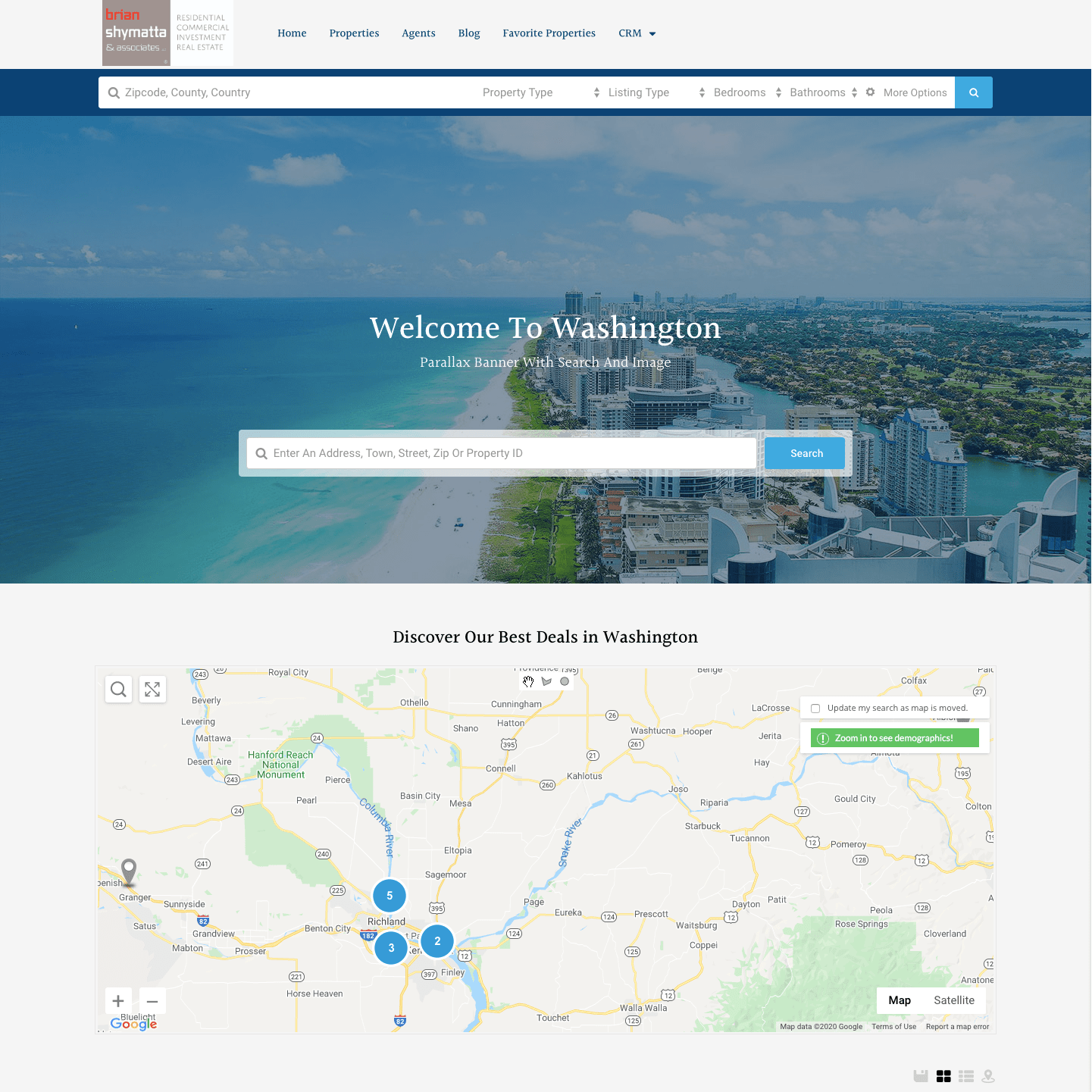Switch to map pin view icon
Image resolution: width=1092 pixels, height=1092 pixels.
point(988,1076)
